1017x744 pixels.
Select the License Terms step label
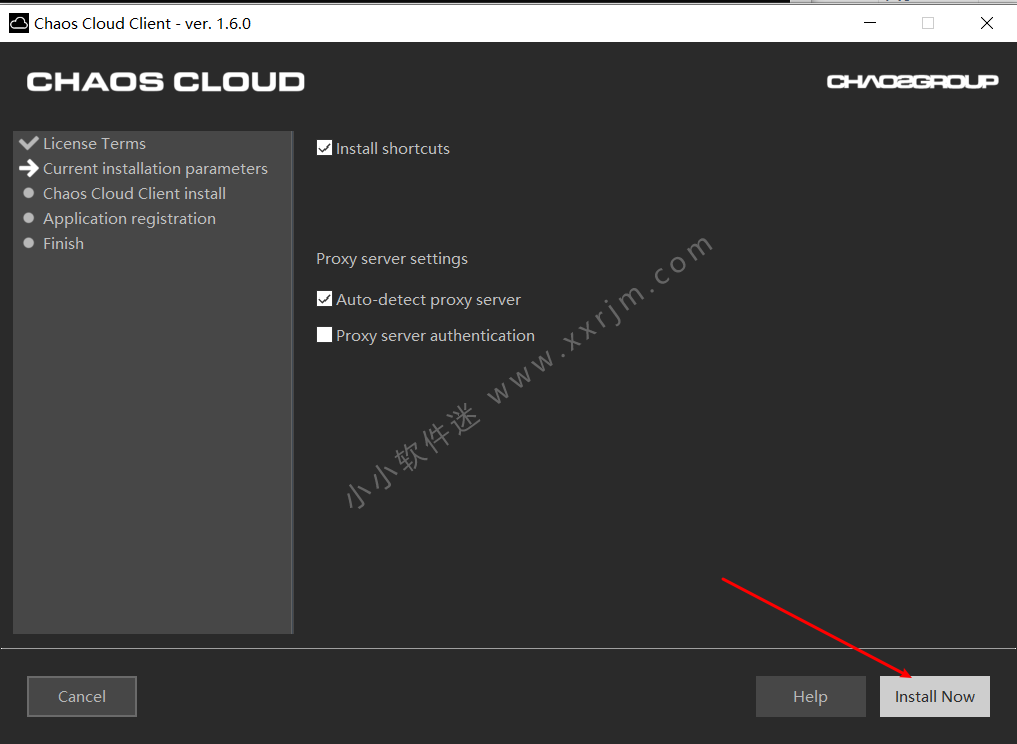[94, 143]
